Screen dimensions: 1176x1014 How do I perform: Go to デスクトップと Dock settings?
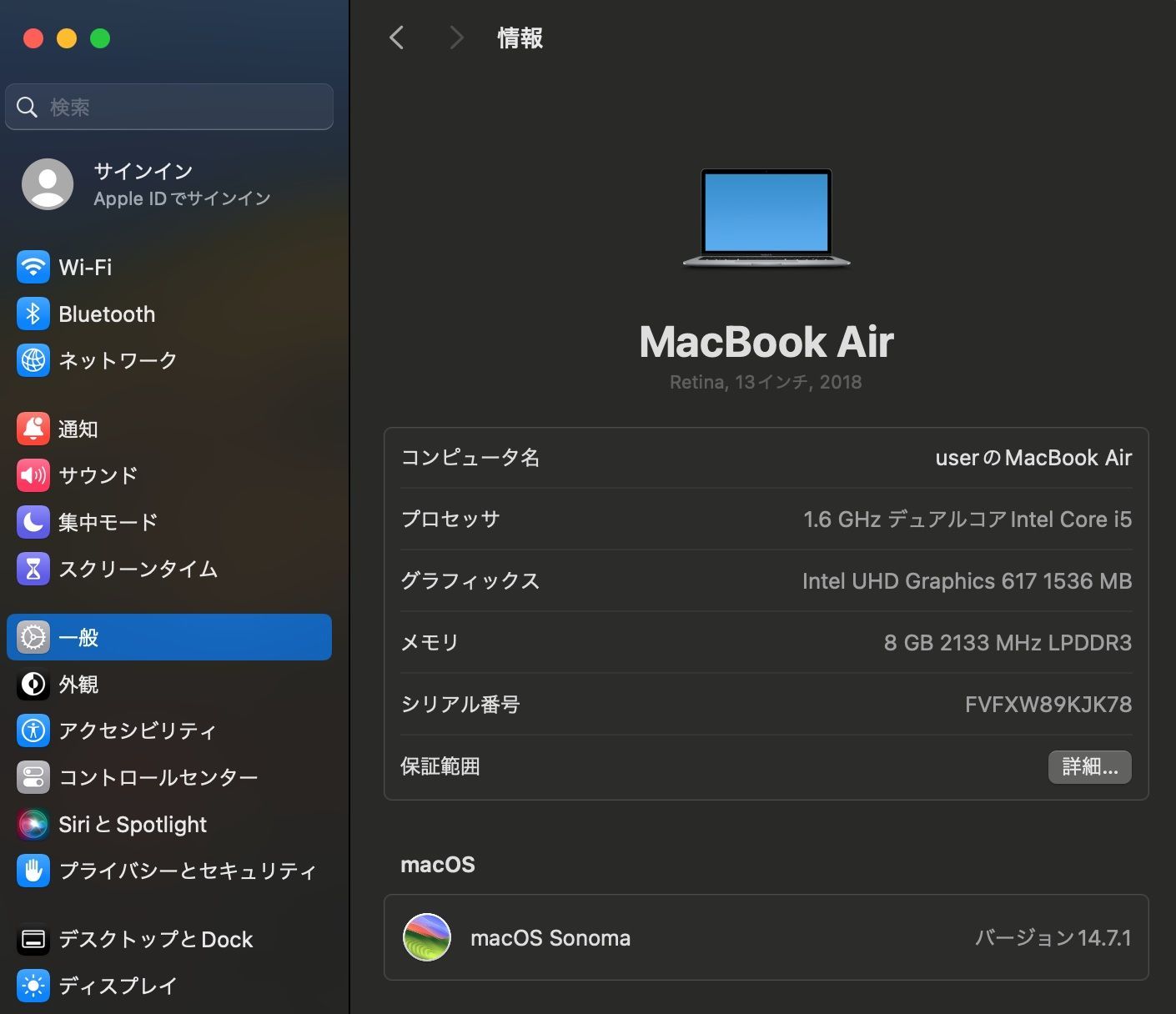pyautogui.click(x=169, y=940)
